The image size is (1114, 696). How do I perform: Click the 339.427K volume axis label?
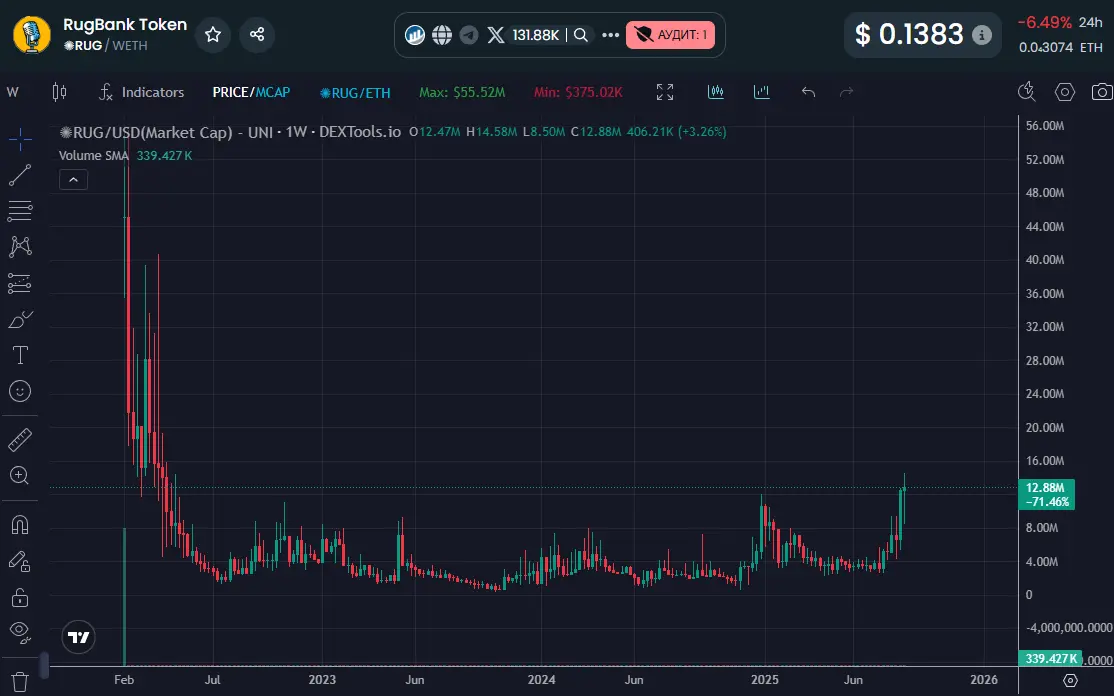1049,658
